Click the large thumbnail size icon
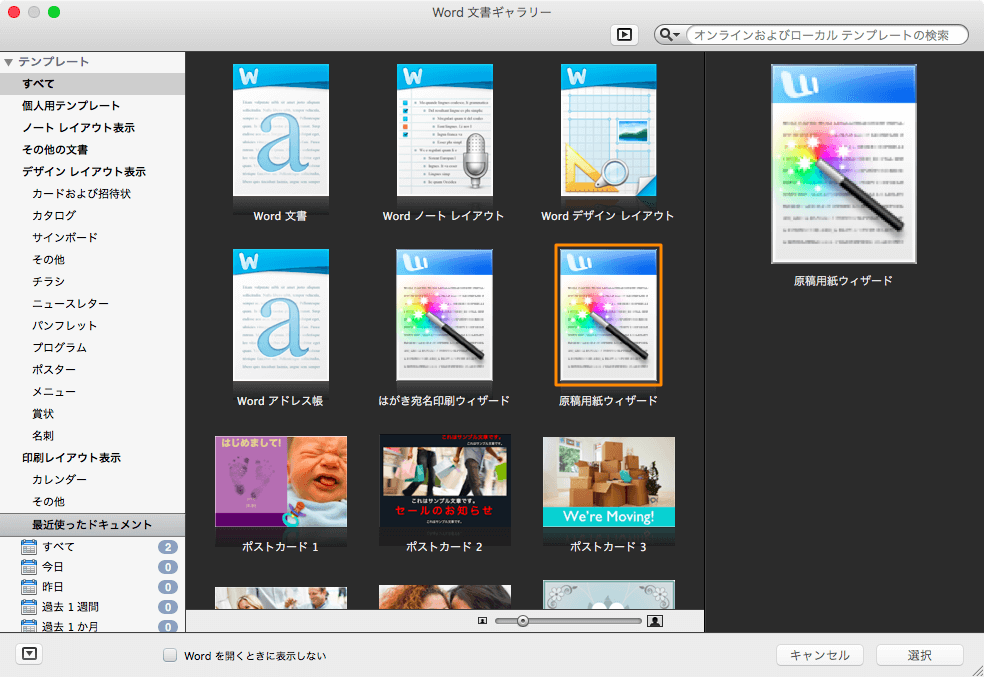Screen dimensions: 984x677 [655, 621]
